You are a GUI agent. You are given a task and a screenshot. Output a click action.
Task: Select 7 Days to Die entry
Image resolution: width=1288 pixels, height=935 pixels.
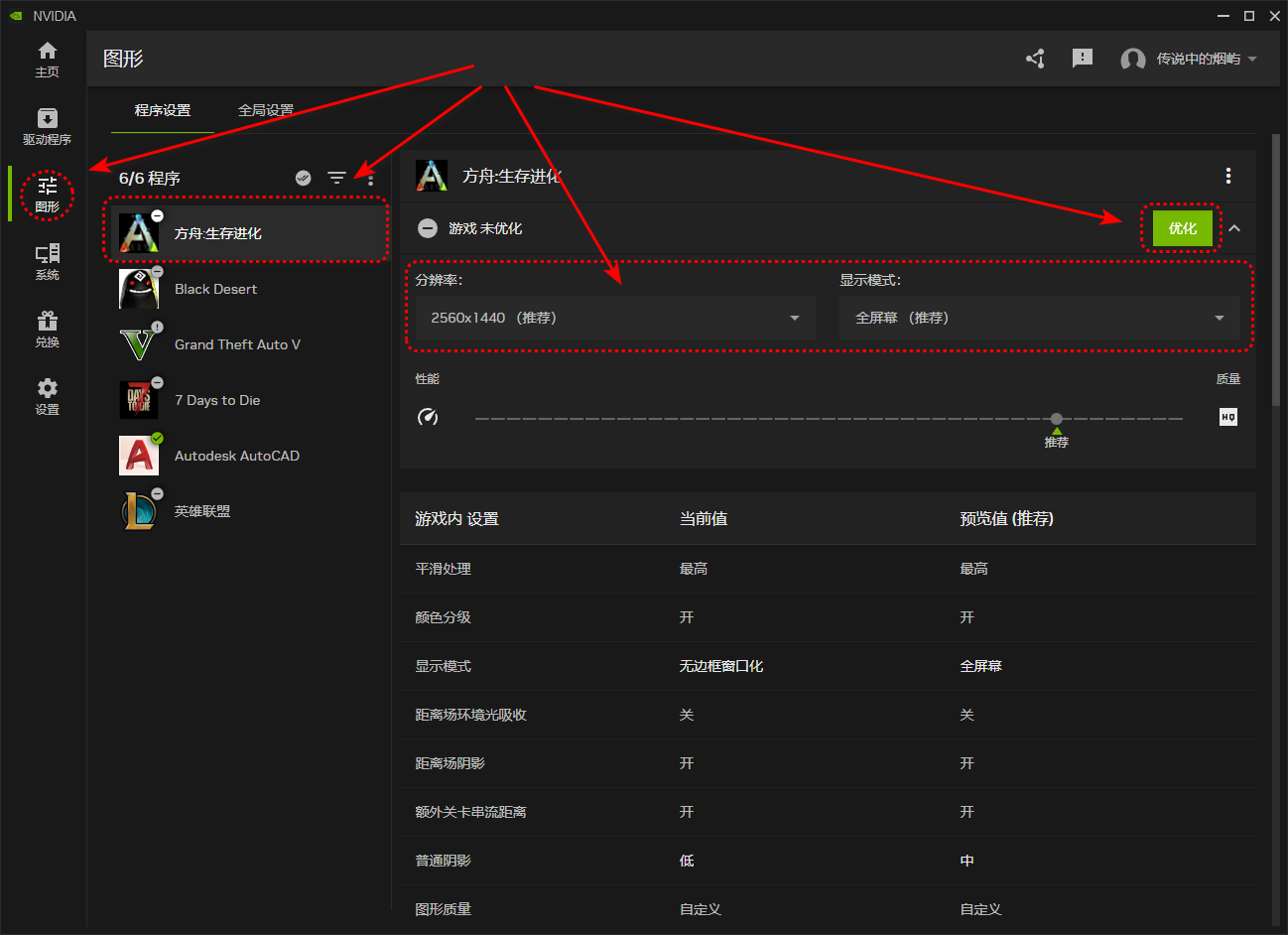(x=246, y=400)
